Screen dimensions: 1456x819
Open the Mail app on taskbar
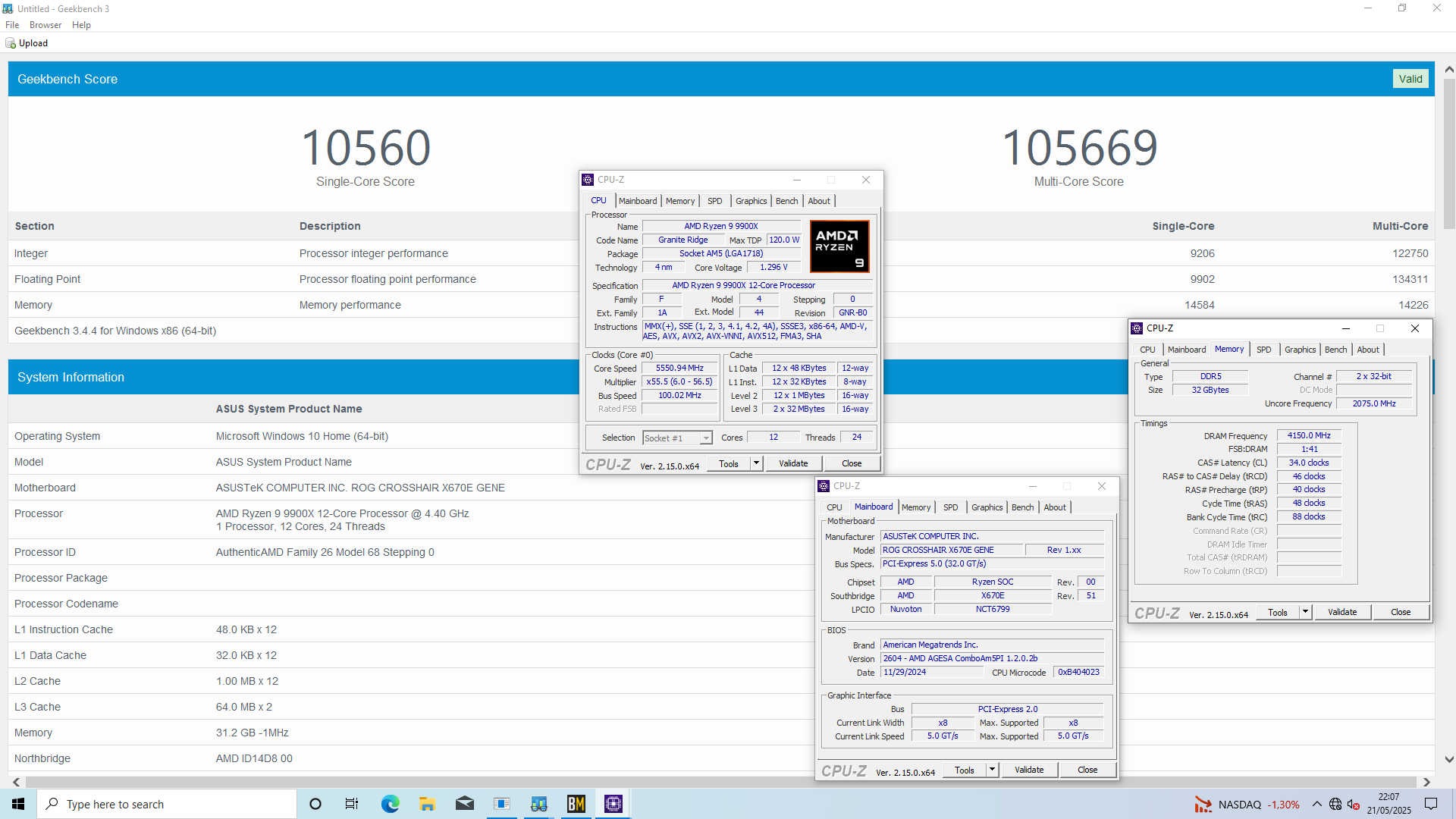click(465, 804)
